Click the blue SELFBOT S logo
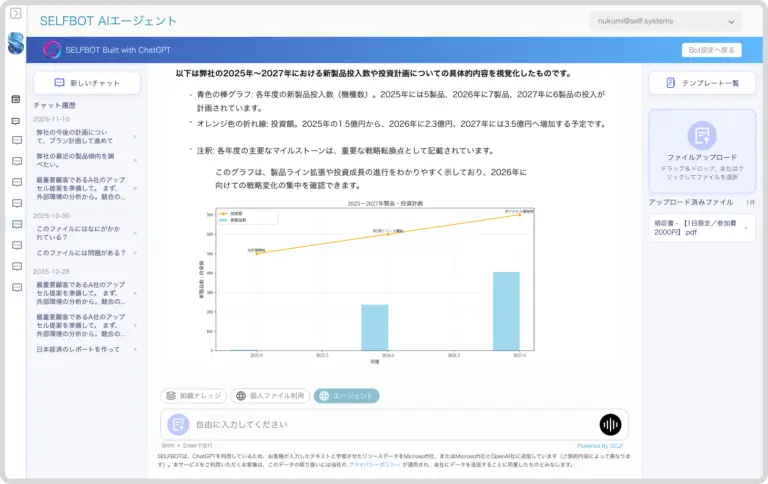The width and height of the screenshot is (768, 484). tap(16, 43)
